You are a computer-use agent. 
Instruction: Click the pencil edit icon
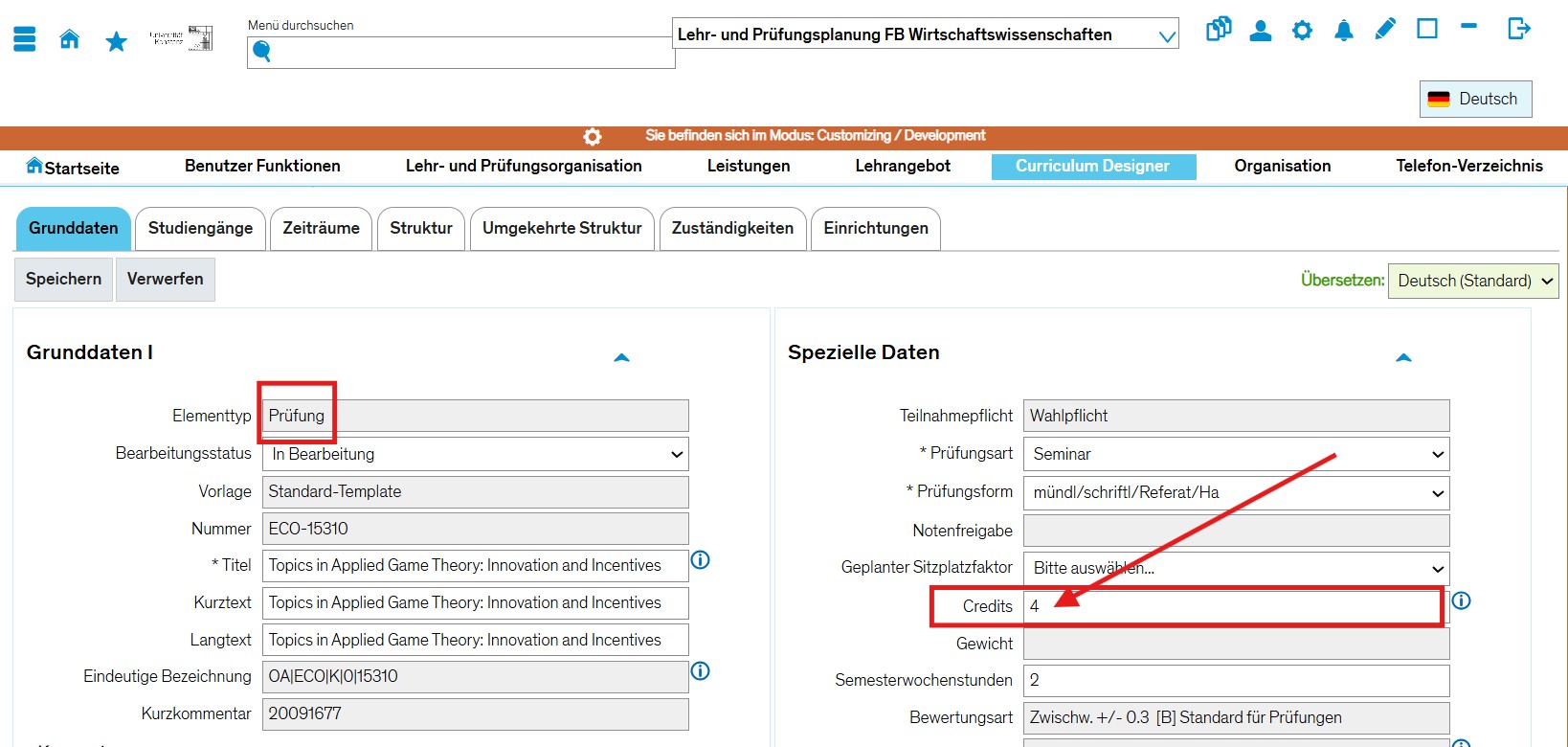tap(1385, 30)
